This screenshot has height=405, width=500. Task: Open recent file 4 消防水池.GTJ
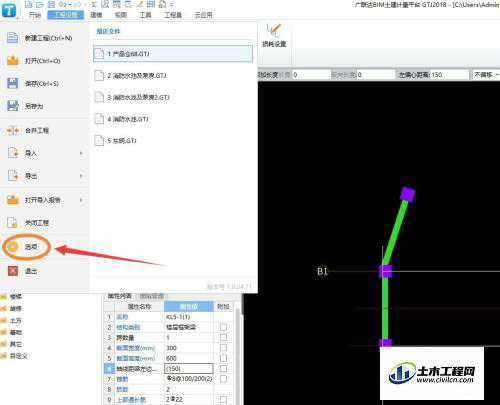[173, 119]
